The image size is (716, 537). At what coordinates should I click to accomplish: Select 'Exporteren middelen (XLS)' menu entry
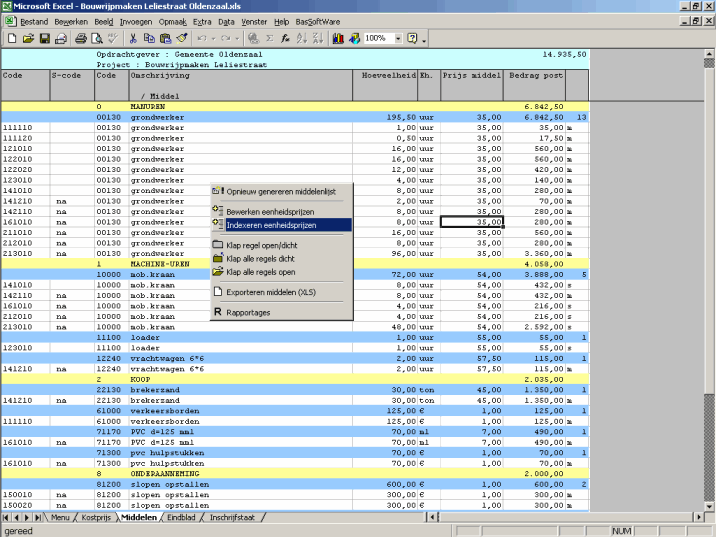pyautogui.click(x=272, y=291)
